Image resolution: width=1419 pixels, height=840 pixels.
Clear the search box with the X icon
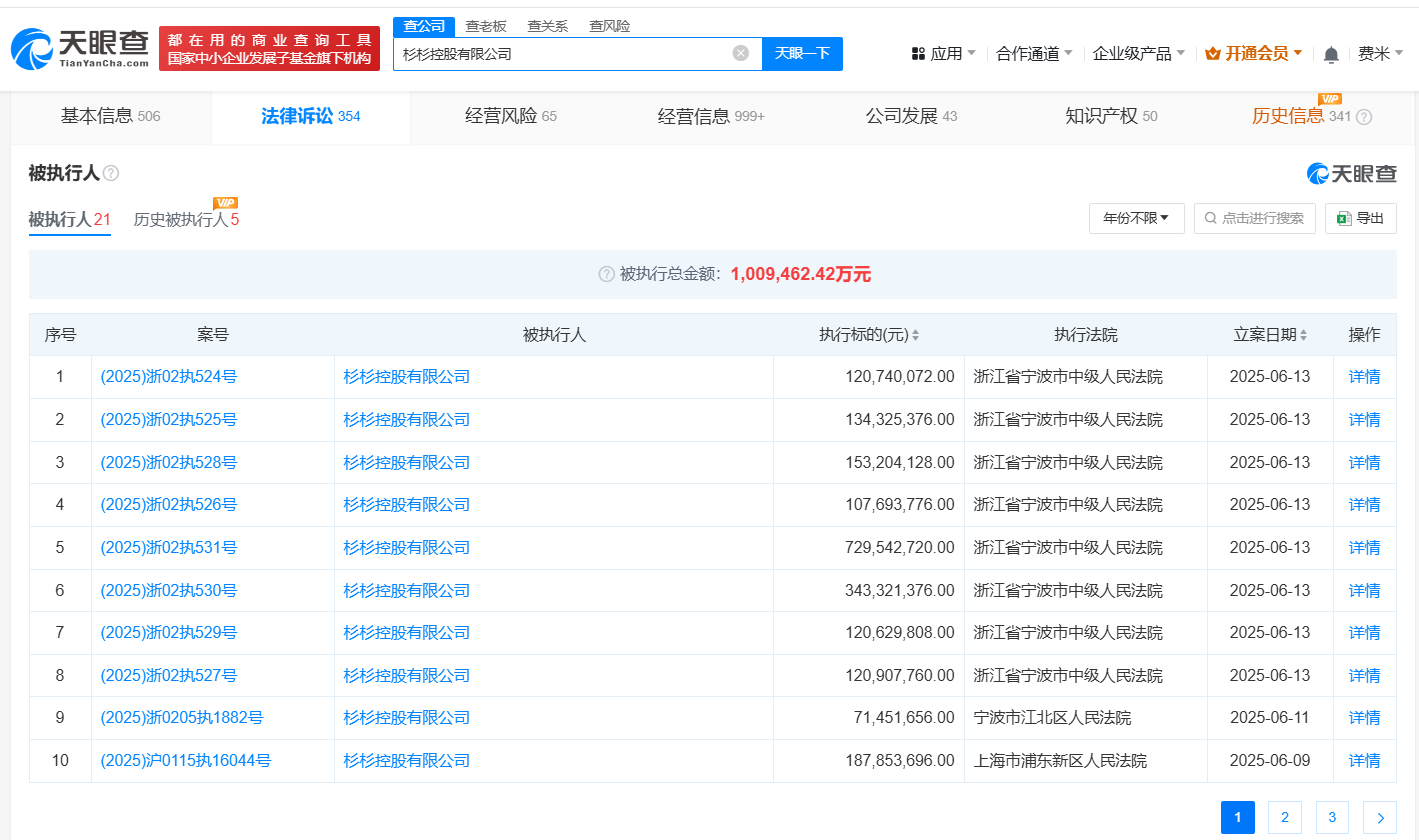[x=740, y=53]
